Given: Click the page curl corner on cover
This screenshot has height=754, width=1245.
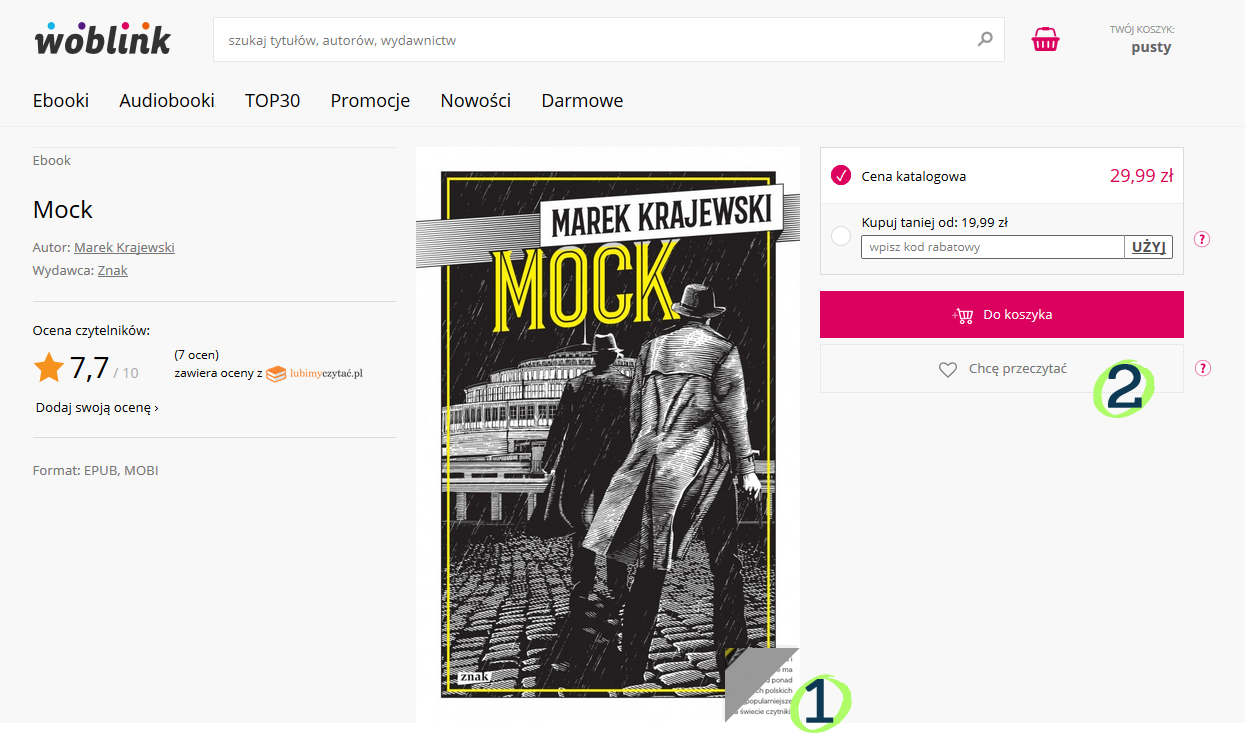Looking at the screenshot, I should pos(761,684).
